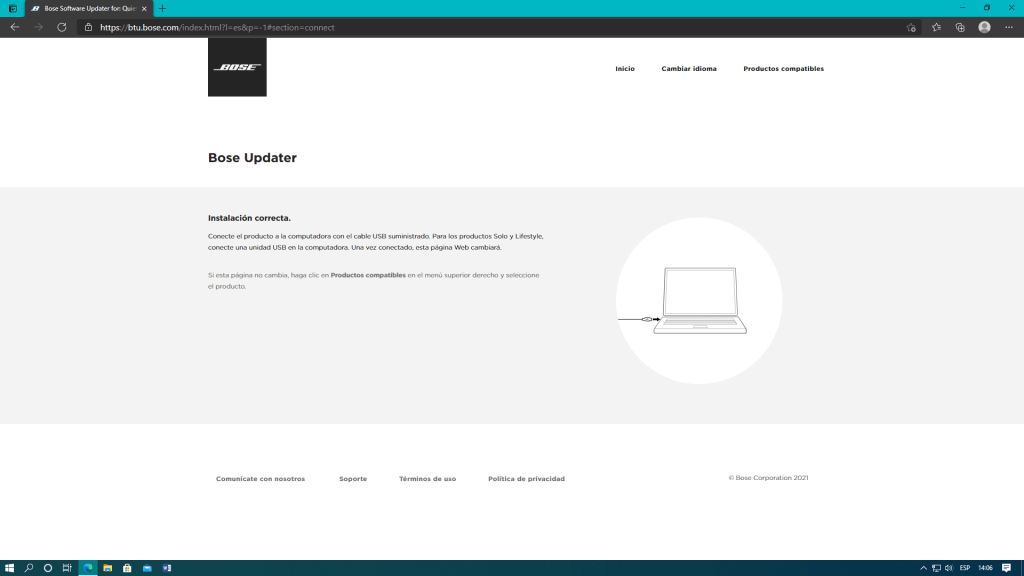The width and height of the screenshot is (1024, 576).
Task: Refresh the page with the reload icon
Action: pyautogui.click(x=62, y=27)
